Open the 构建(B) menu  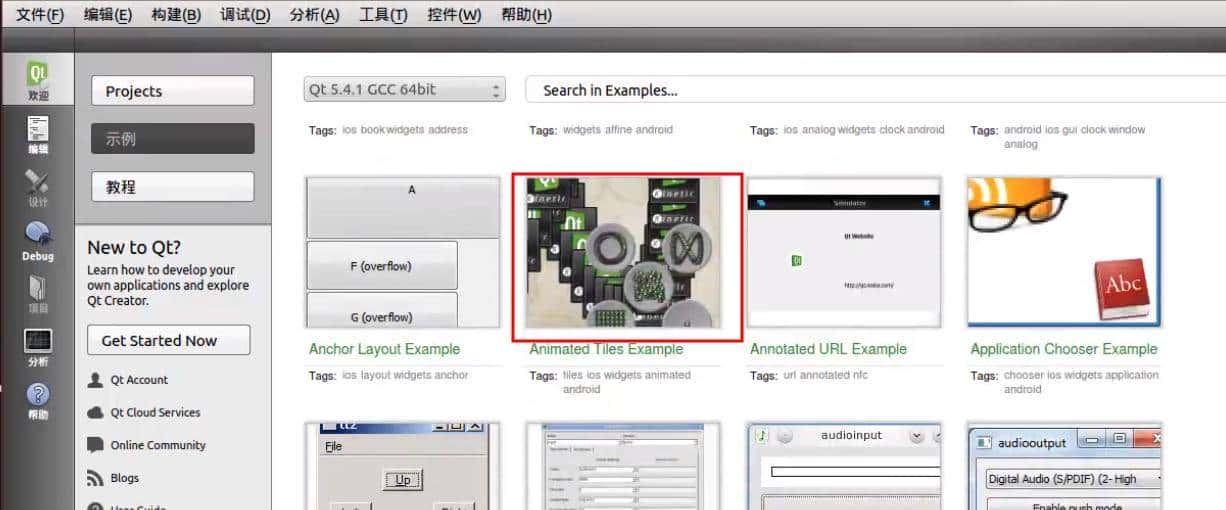176,15
